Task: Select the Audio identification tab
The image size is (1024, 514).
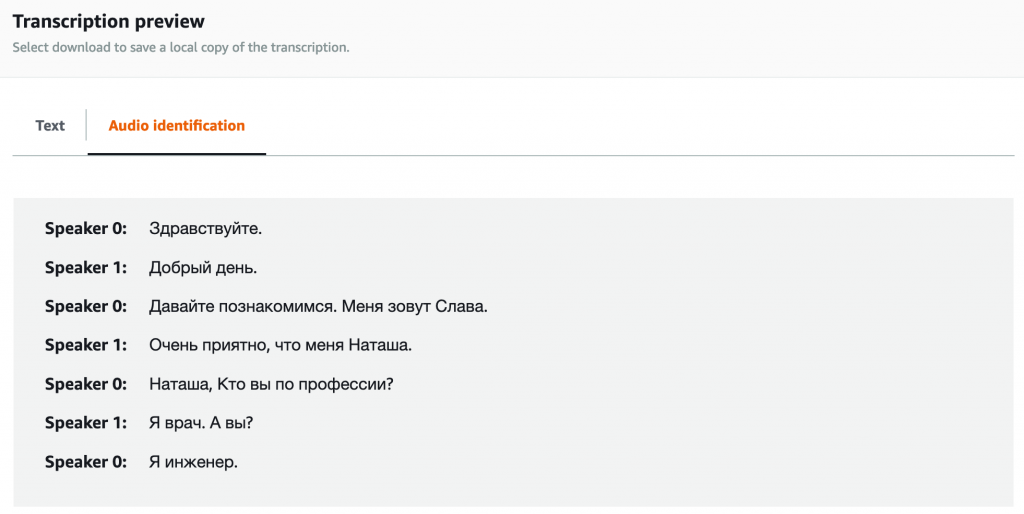Action: tap(176, 125)
